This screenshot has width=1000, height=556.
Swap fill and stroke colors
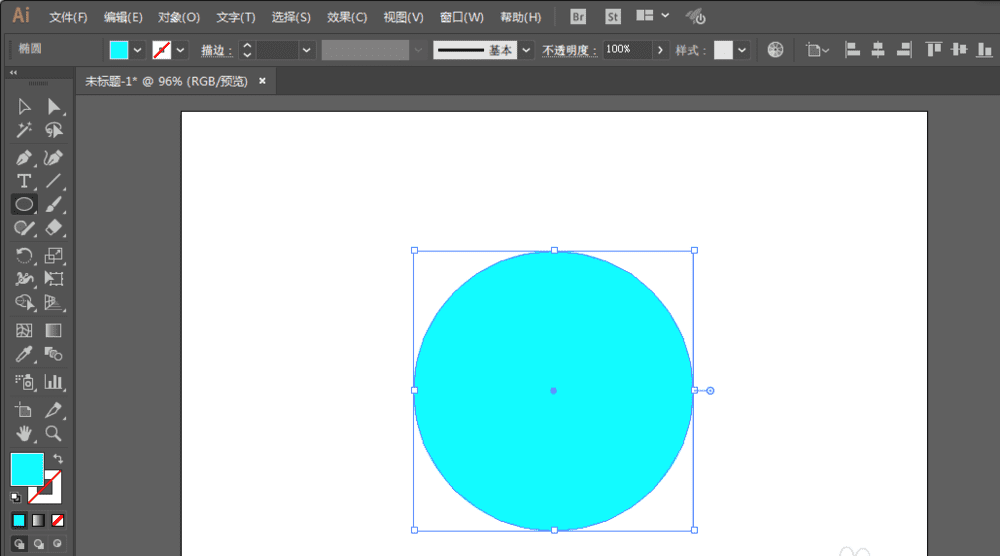click(58, 458)
